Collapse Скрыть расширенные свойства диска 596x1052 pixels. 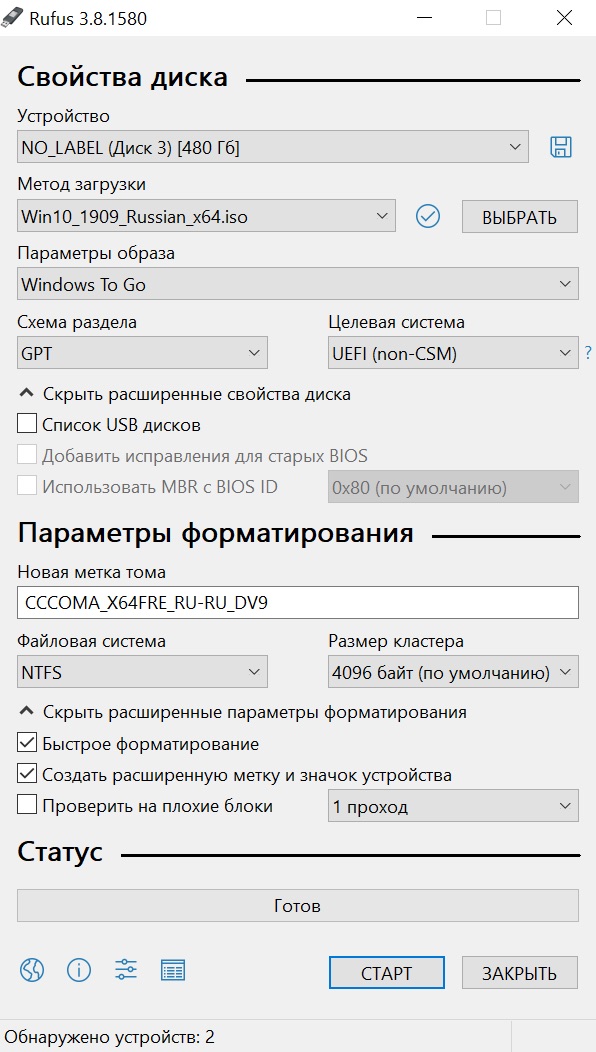(185, 394)
